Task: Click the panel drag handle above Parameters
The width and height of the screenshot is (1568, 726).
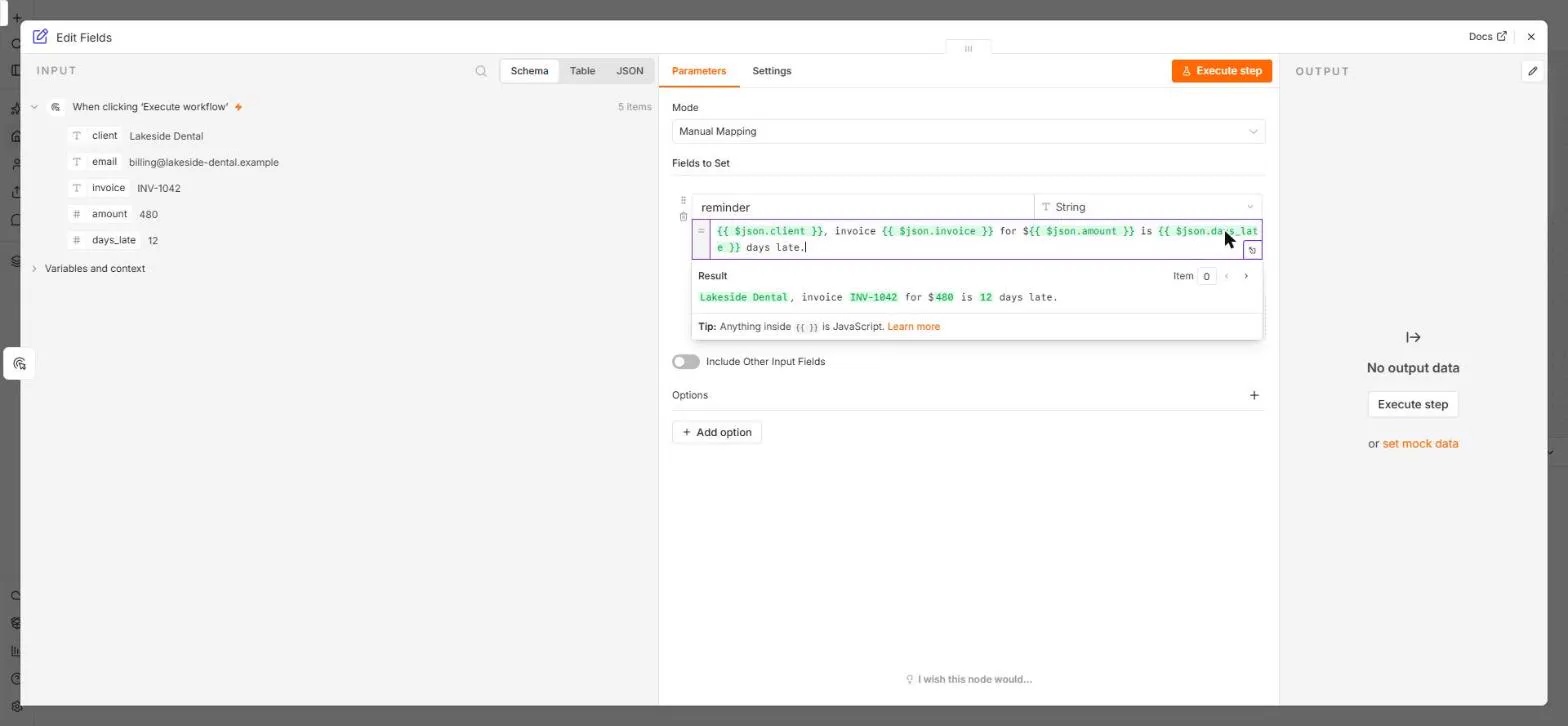Action: point(968,48)
